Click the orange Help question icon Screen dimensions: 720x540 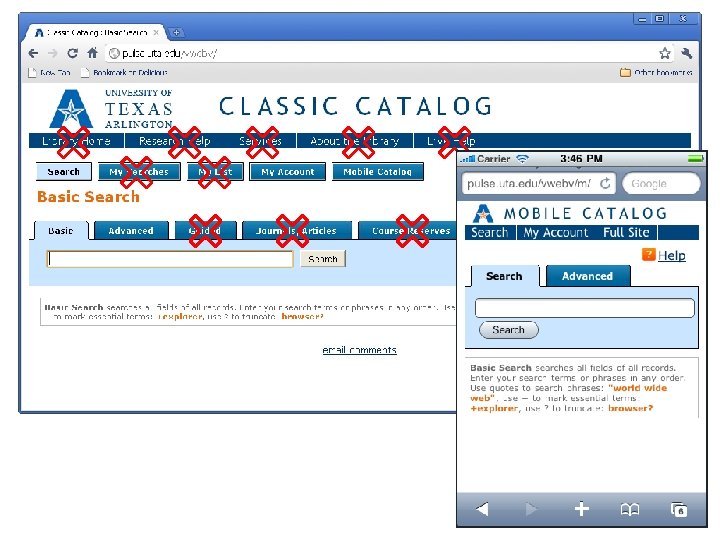[648, 254]
